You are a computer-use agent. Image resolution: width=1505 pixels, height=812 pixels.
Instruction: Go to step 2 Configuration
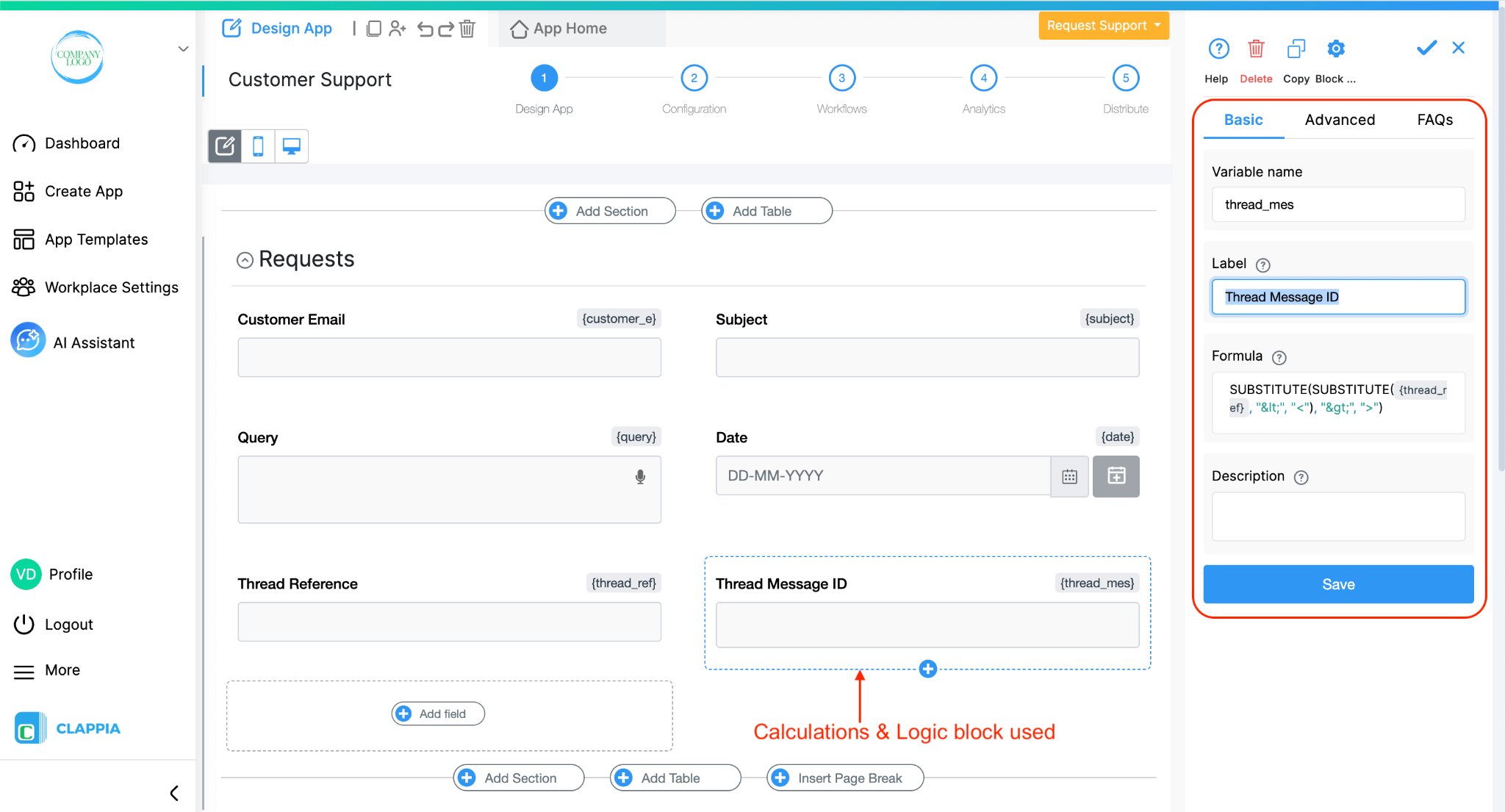click(694, 78)
